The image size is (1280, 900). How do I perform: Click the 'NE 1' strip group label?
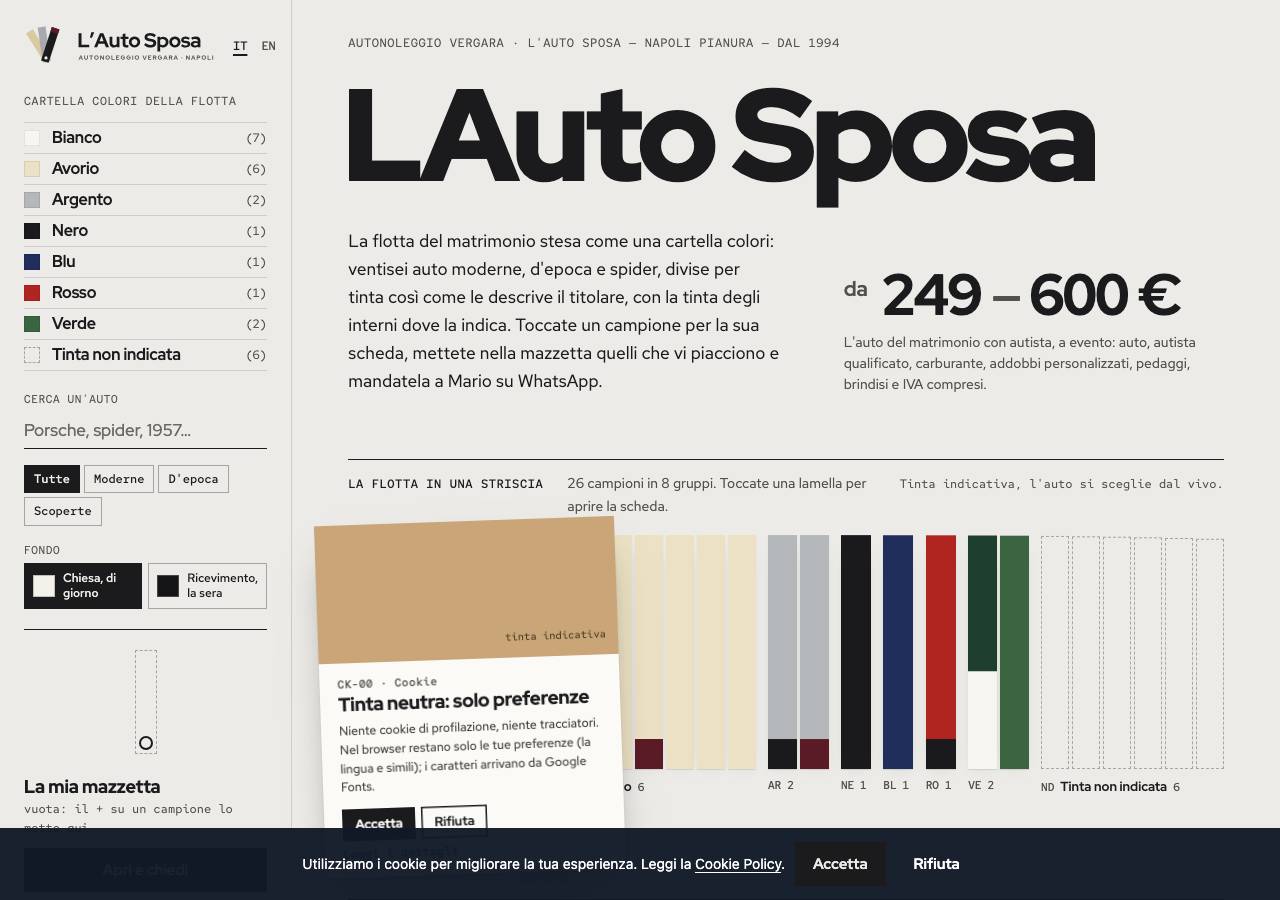(854, 786)
